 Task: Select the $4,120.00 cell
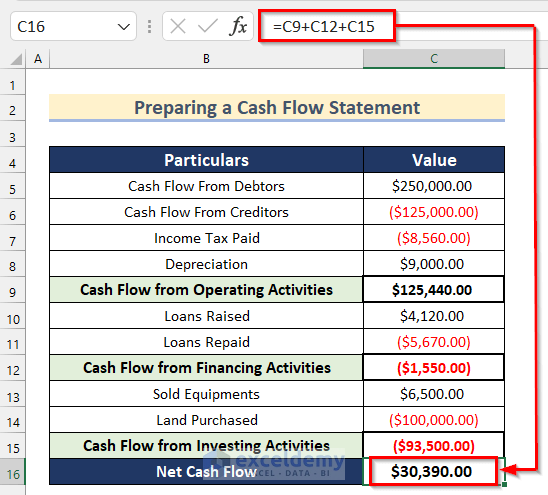pos(434,316)
